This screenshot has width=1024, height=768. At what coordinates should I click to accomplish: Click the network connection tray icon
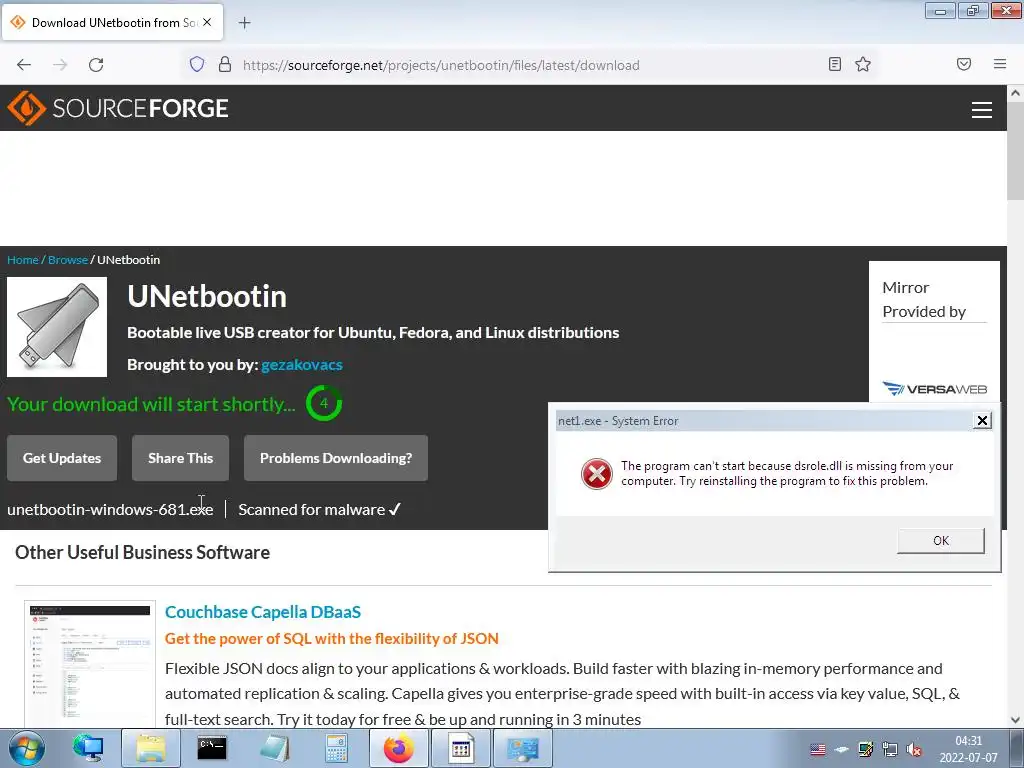coord(889,750)
